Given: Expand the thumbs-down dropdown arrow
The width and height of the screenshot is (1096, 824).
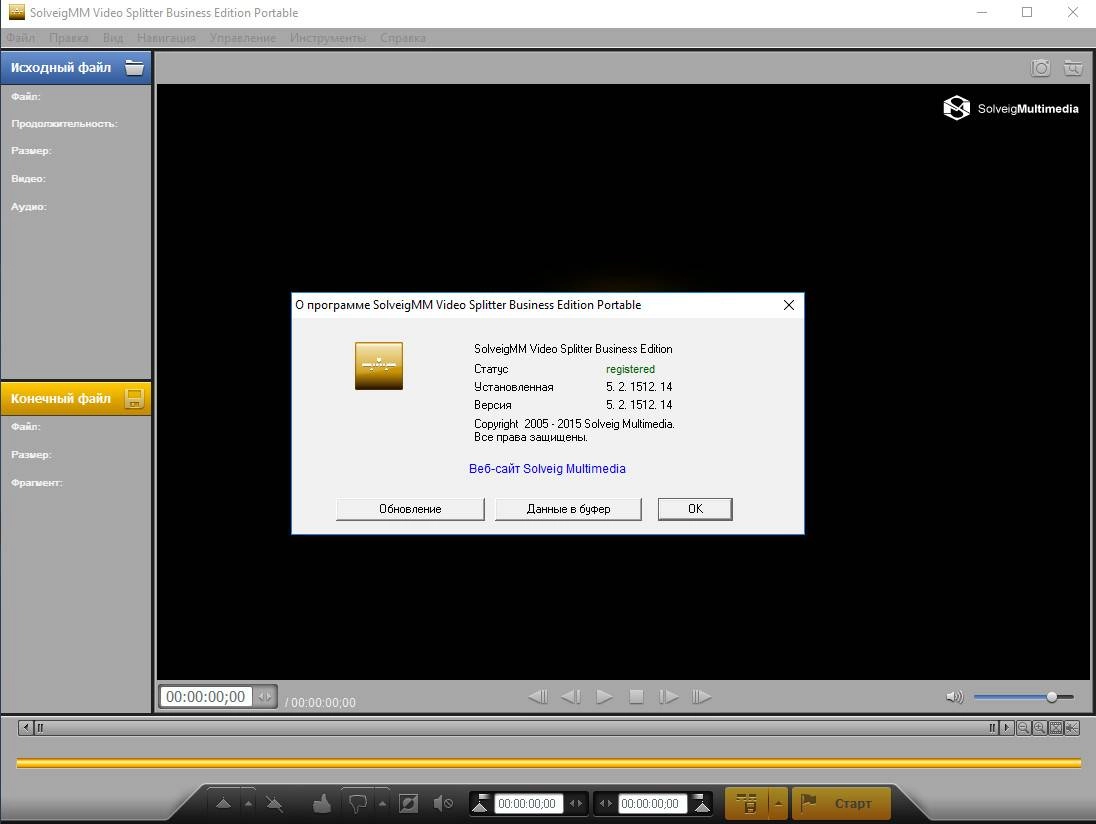Looking at the screenshot, I should click(382, 804).
